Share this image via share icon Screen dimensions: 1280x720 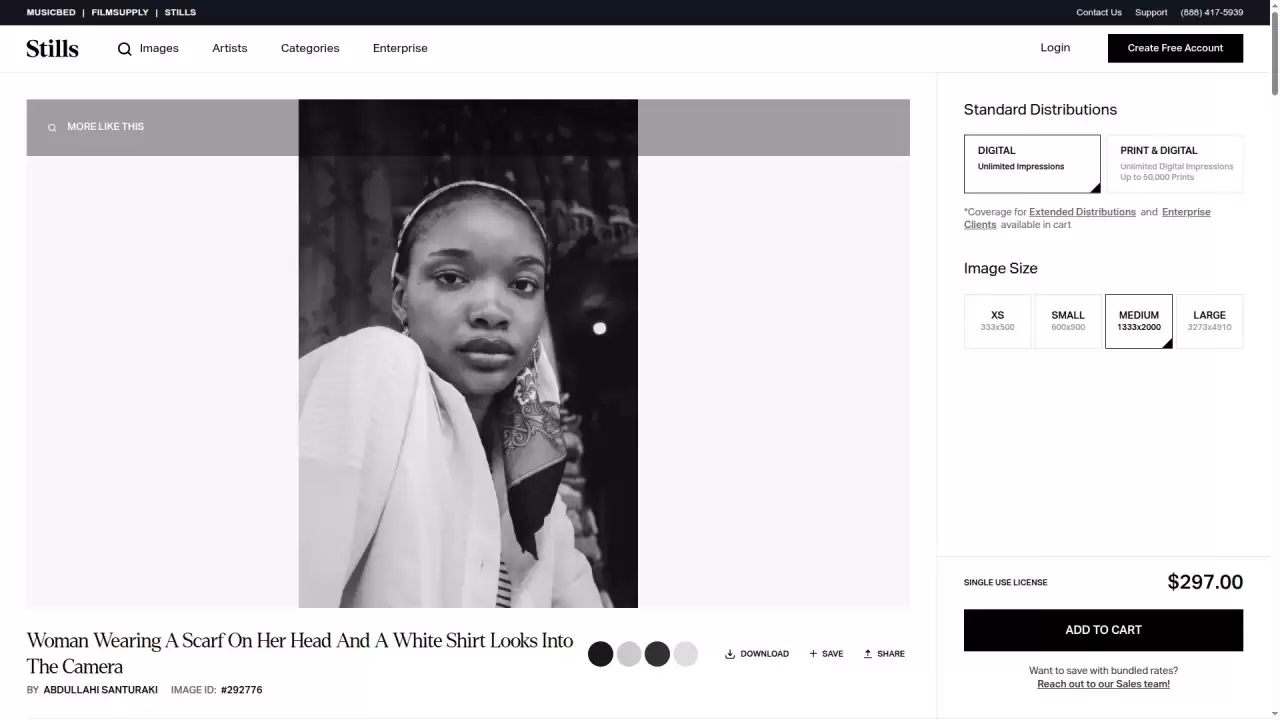click(868, 654)
